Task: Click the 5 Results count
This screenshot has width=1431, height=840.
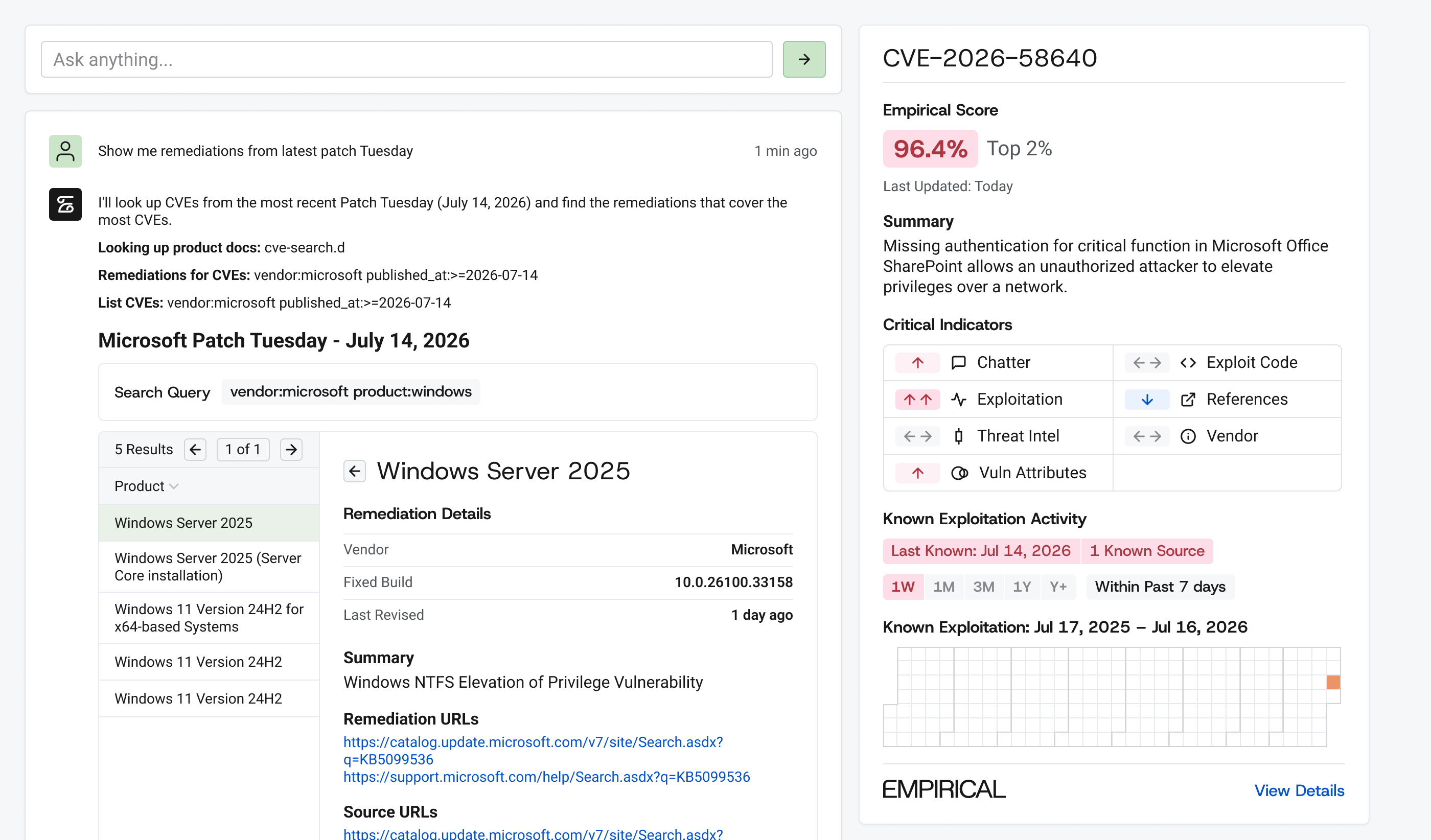Action: (144, 450)
